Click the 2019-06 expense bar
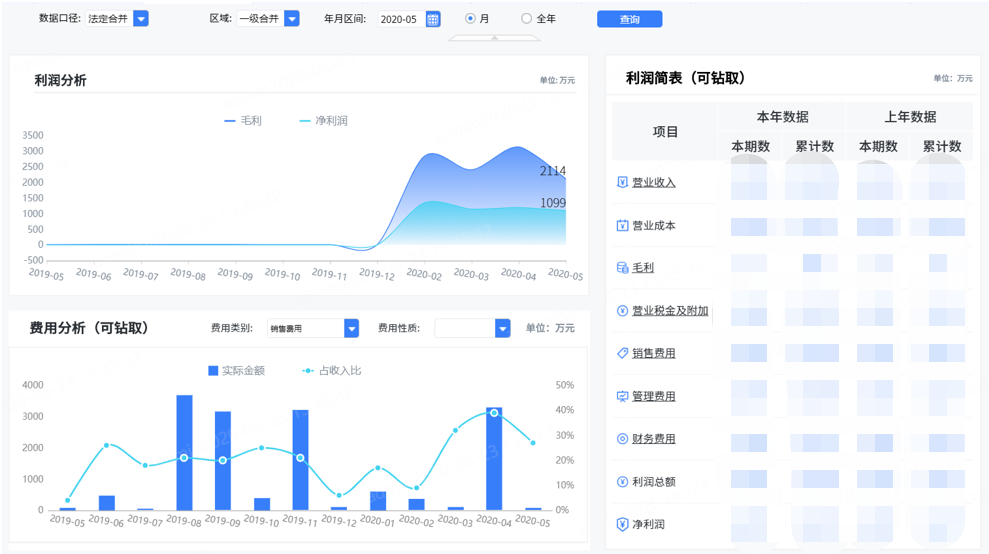The height and width of the screenshot is (554, 989). tap(107, 503)
